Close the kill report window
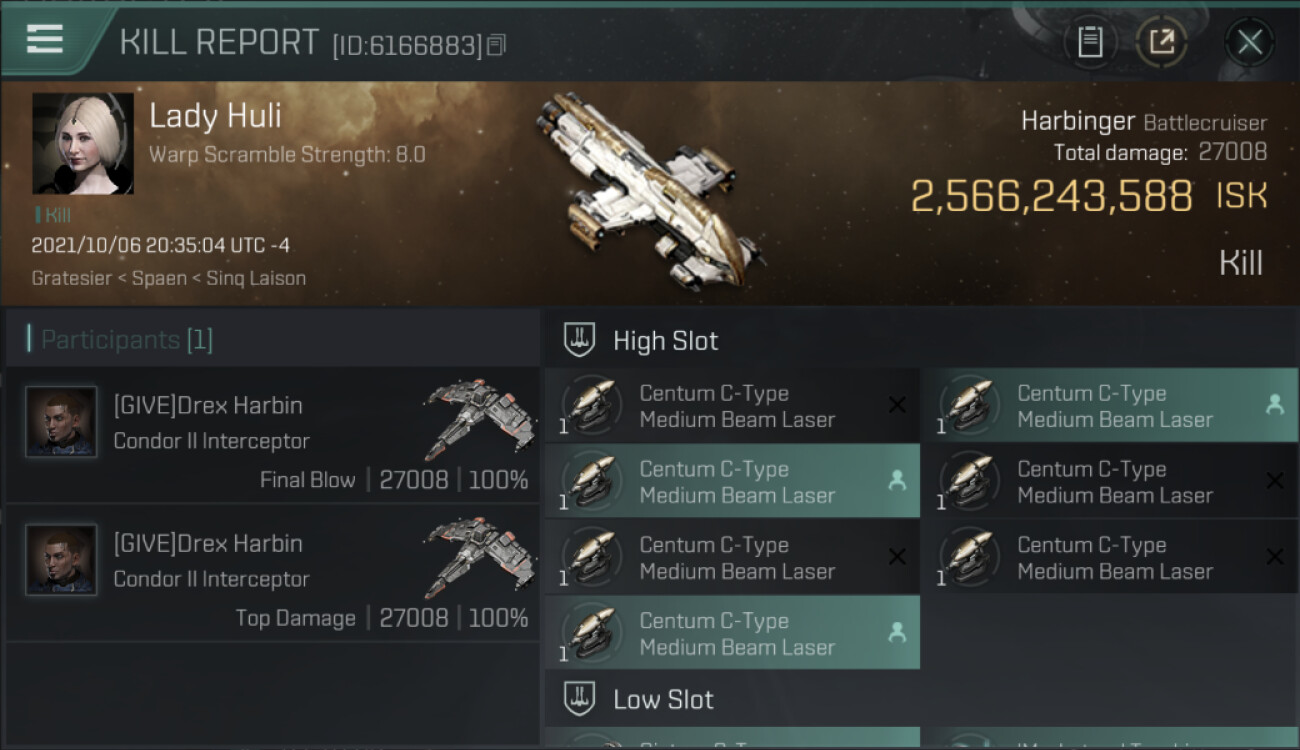Image resolution: width=1300 pixels, height=750 pixels. click(1249, 42)
